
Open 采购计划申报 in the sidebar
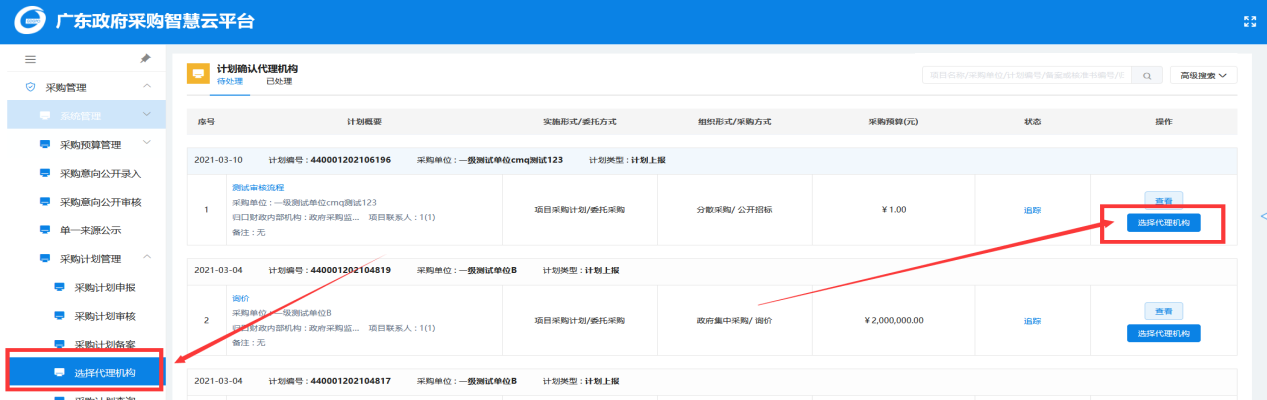tap(105, 287)
